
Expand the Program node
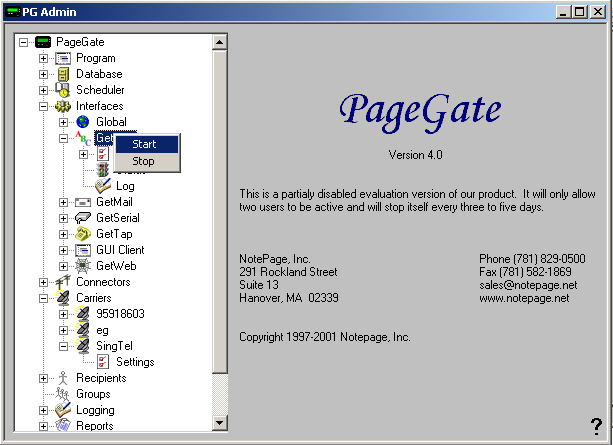[43, 58]
